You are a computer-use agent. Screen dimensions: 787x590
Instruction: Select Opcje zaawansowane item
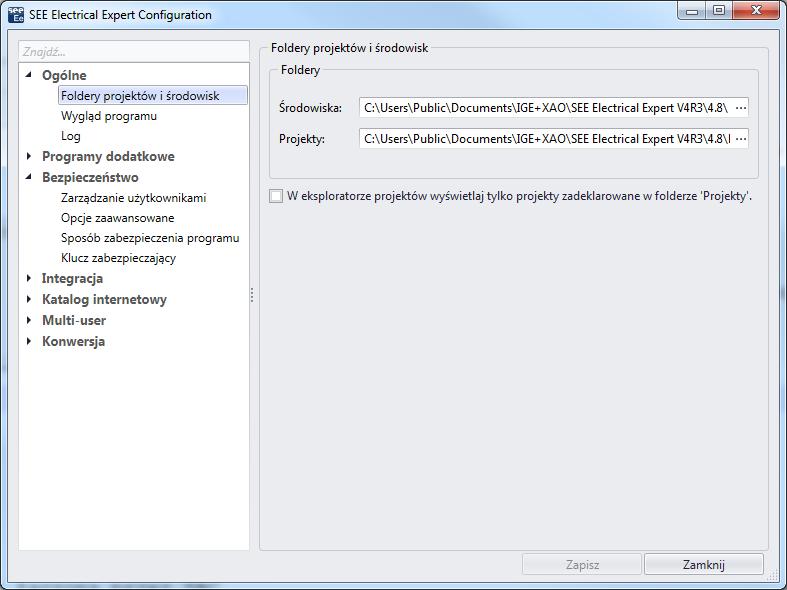[x=117, y=218]
